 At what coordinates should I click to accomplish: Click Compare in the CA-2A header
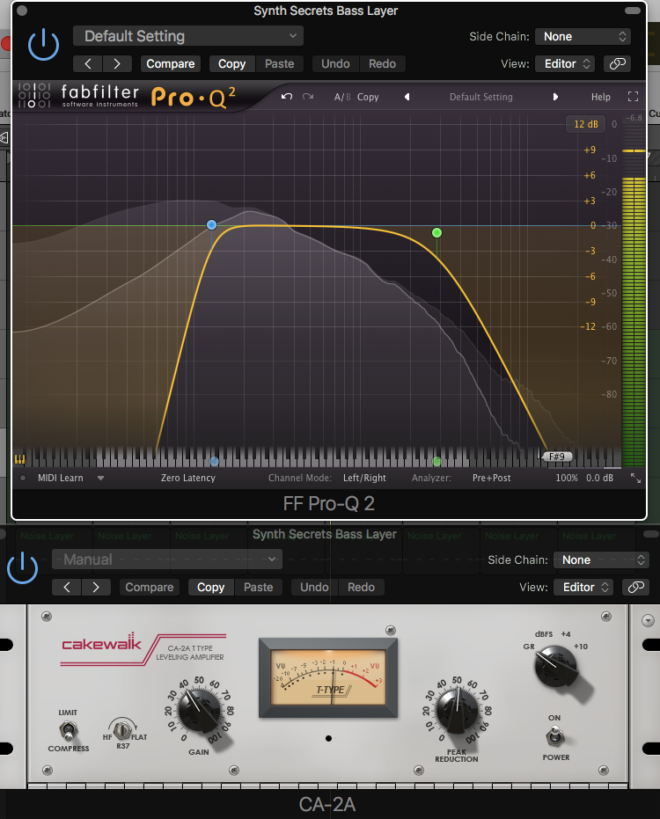point(149,587)
